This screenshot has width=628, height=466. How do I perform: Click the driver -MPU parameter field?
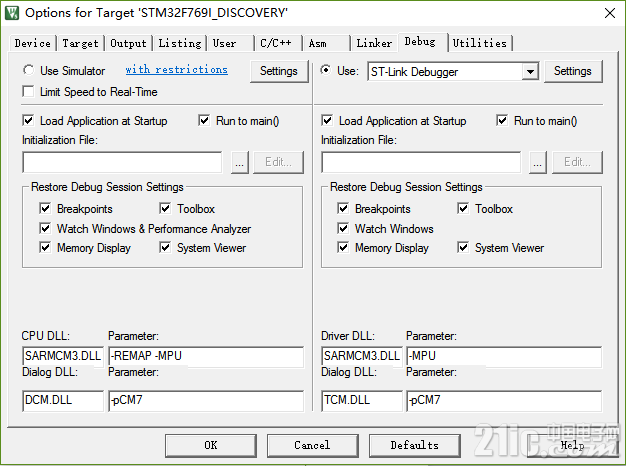pyautogui.click(x=504, y=356)
